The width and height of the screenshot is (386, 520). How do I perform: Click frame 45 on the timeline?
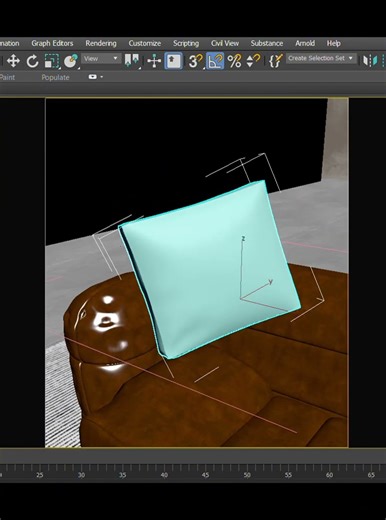(x=205, y=475)
